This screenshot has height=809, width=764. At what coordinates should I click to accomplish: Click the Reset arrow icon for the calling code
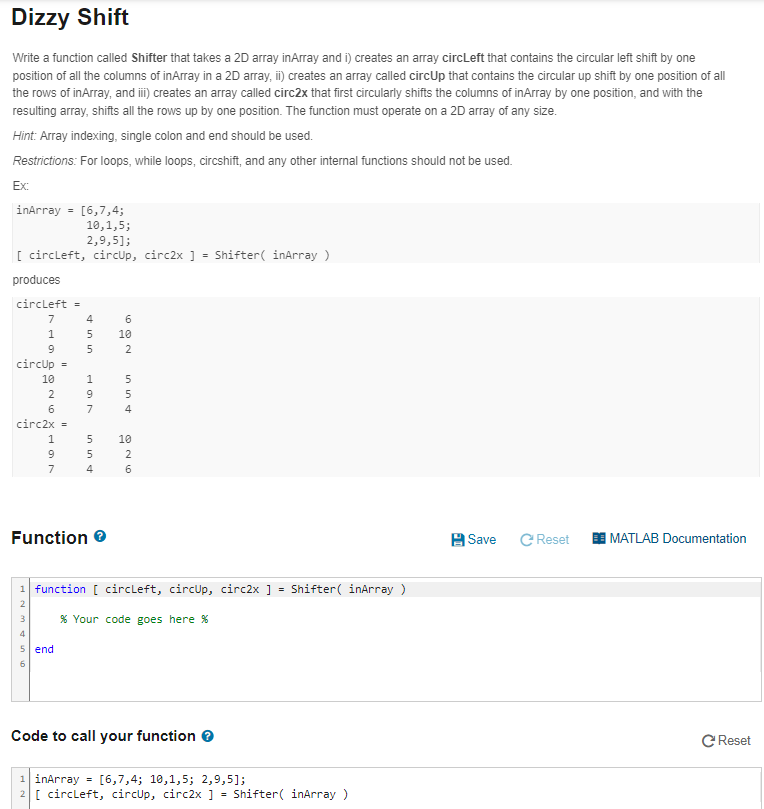pyautogui.click(x=708, y=741)
